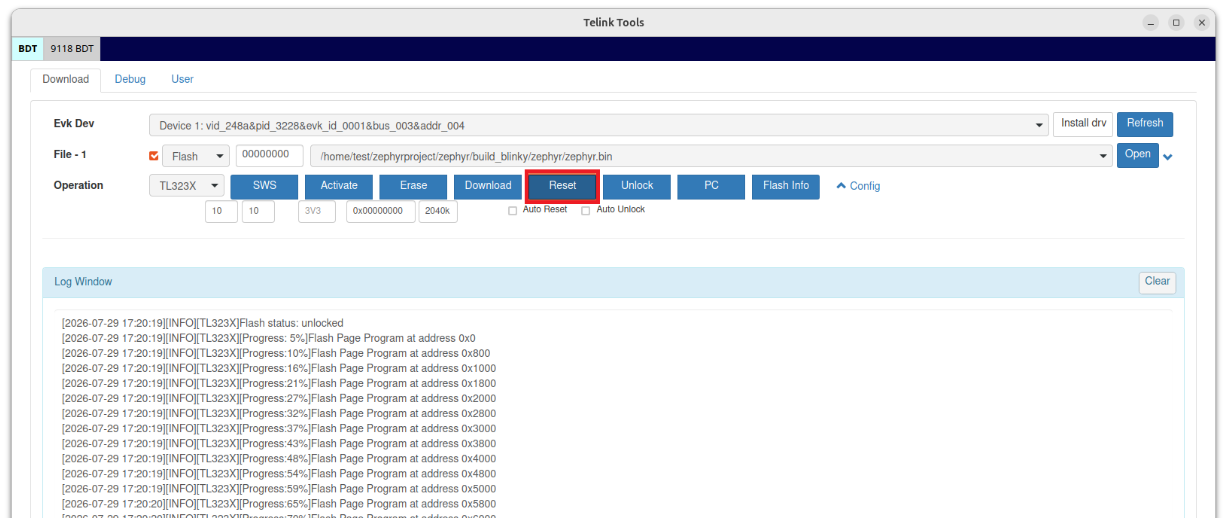1226x518 pixels.
Task: Select the 'Flash status: unlocked' log line
Action: click(203, 323)
